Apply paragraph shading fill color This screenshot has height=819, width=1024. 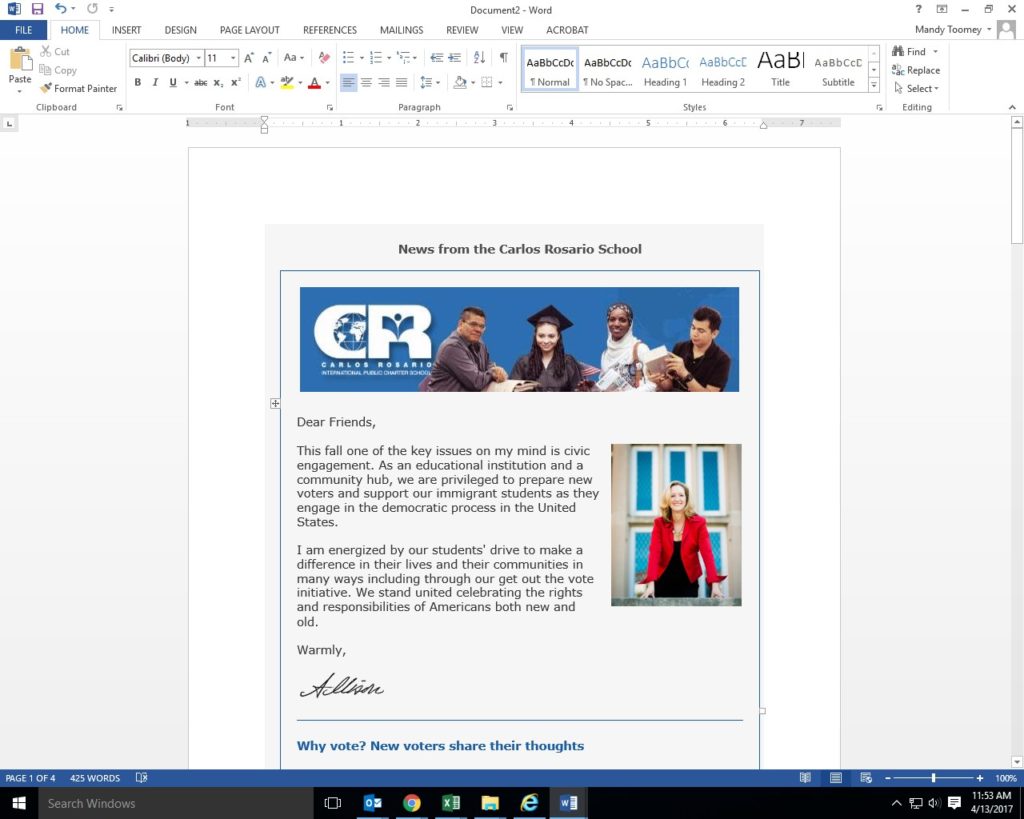pos(460,82)
